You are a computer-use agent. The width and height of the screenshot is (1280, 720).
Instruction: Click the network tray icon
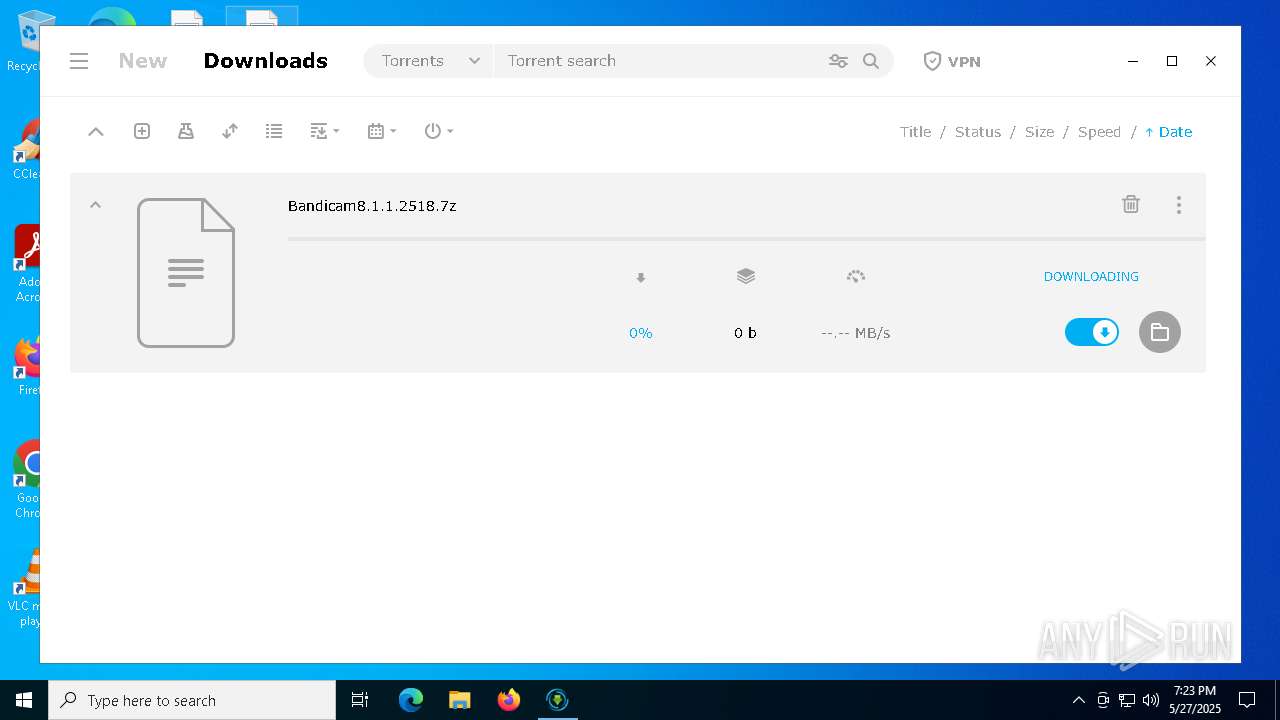click(x=1127, y=700)
